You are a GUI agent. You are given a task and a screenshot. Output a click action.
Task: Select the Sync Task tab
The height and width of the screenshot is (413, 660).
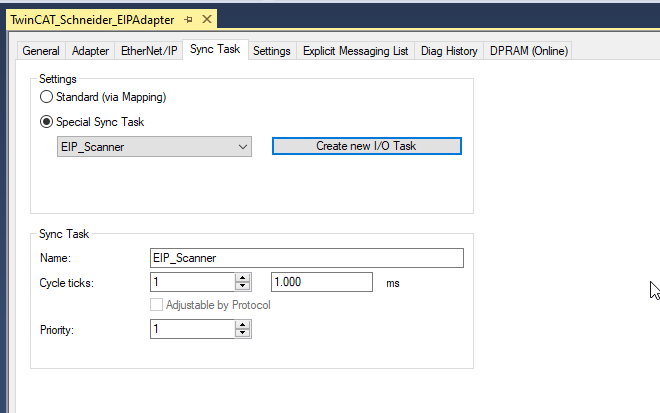[215, 49]
